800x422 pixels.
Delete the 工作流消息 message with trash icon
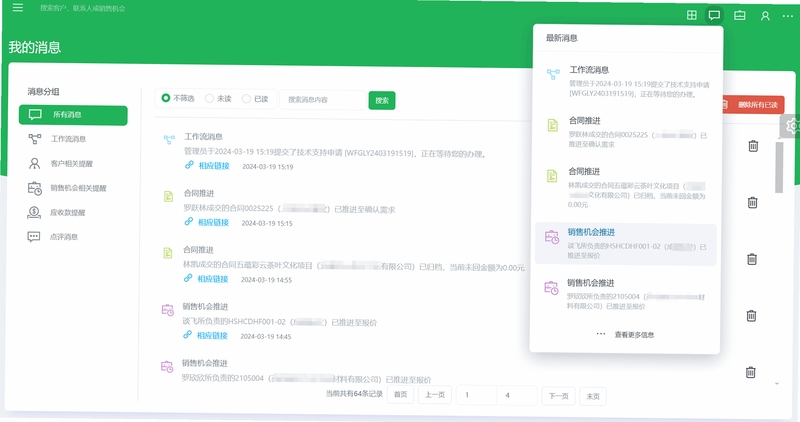[x=753, y=146]
